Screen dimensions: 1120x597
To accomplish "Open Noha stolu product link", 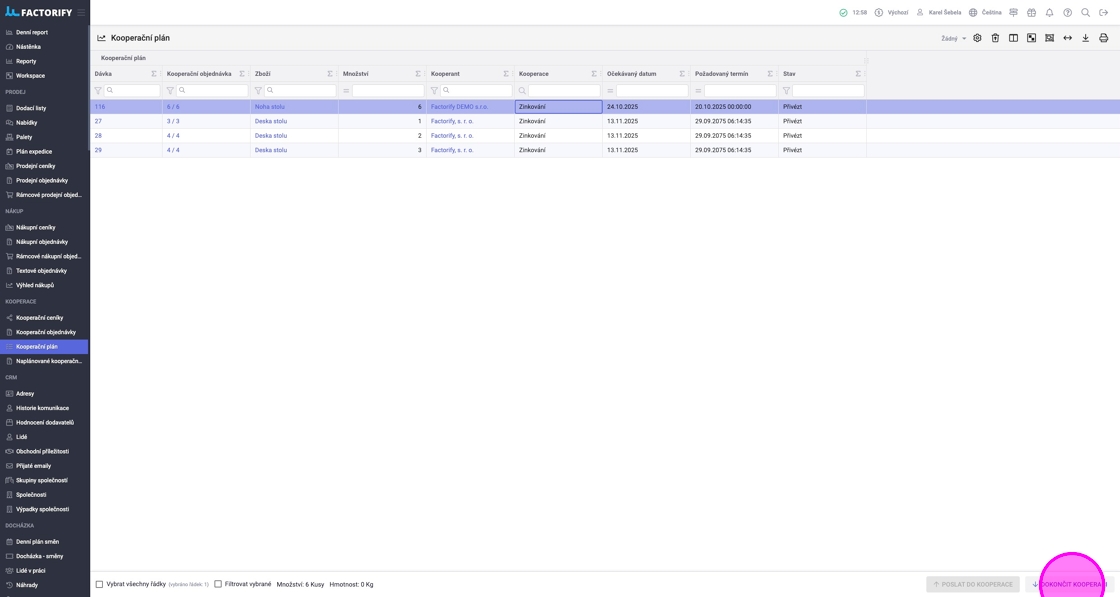I will (x=269, y=106).
